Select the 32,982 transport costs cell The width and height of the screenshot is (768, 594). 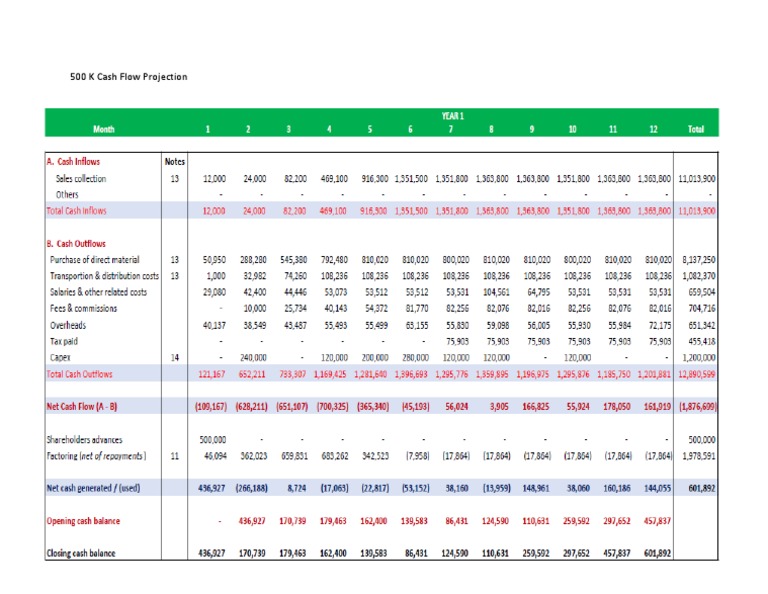click(x=255, y=276)
